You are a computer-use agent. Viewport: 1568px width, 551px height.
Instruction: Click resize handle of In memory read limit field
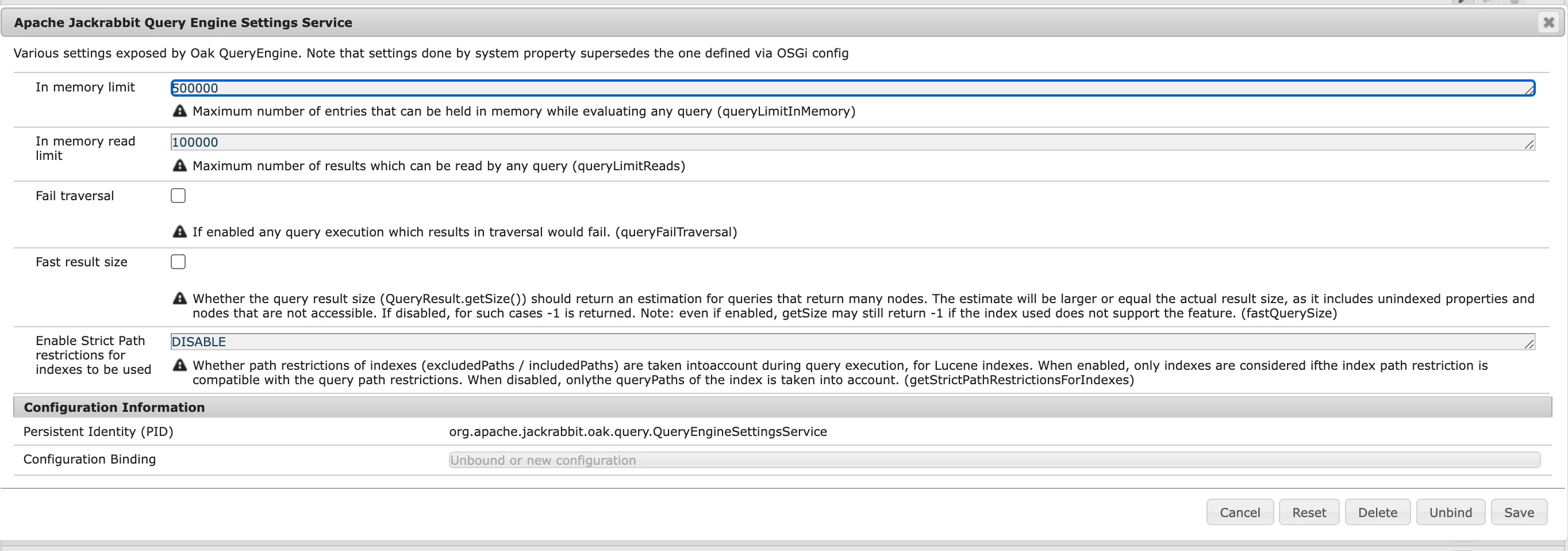coord(1529,144)
